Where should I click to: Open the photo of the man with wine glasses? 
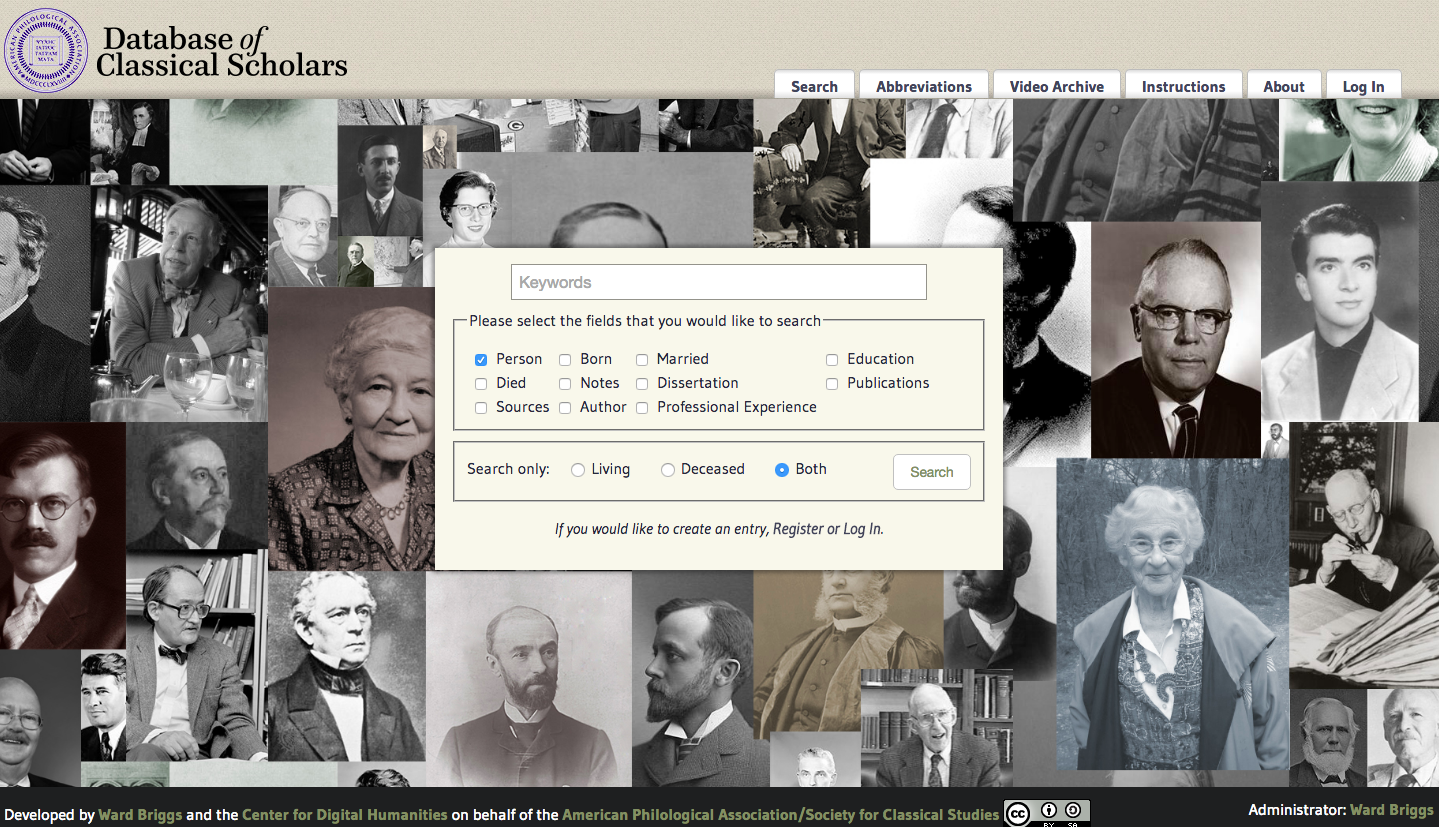click(179, 304)
